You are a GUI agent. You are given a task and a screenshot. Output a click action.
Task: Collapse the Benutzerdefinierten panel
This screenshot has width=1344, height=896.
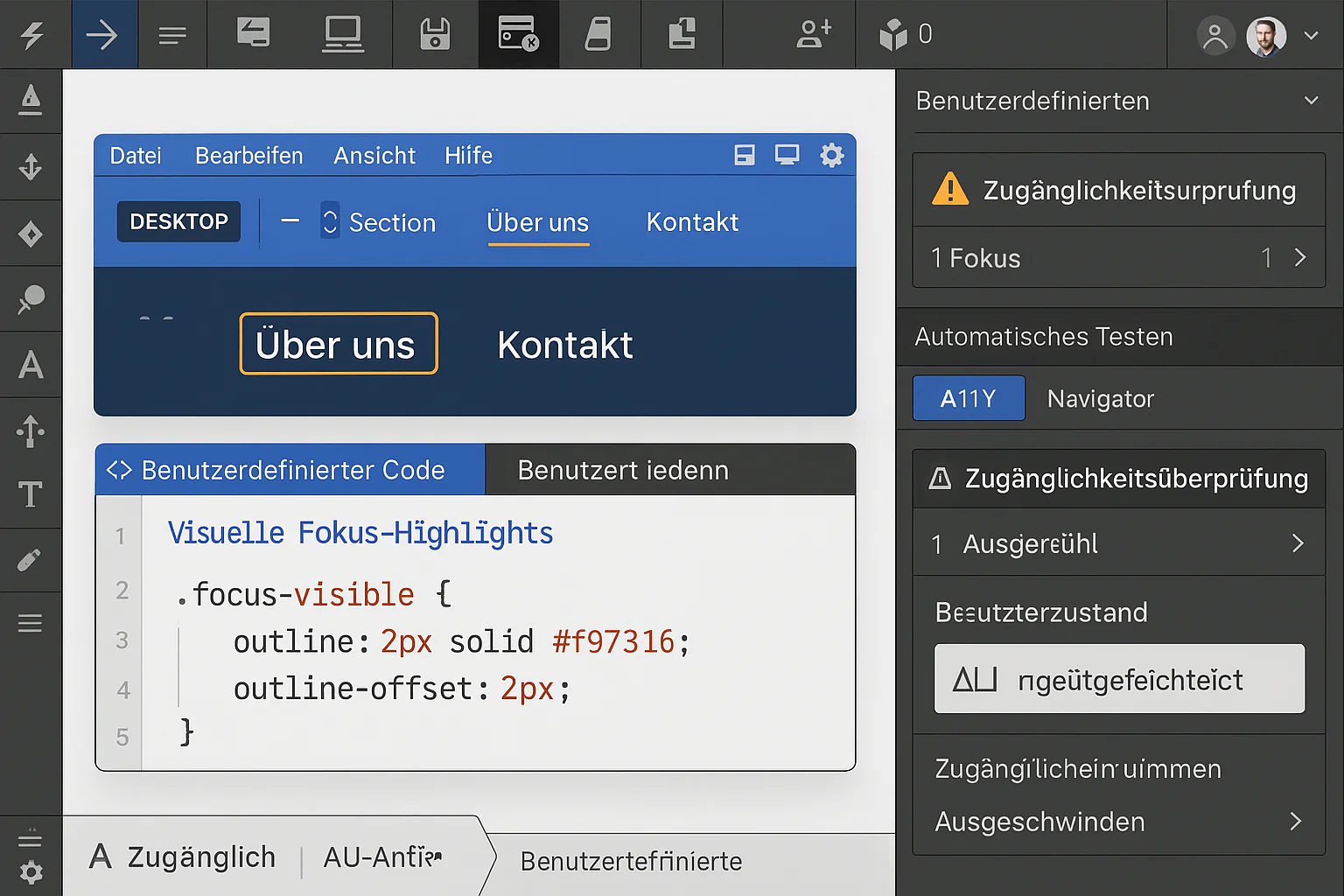[1311, 101]
